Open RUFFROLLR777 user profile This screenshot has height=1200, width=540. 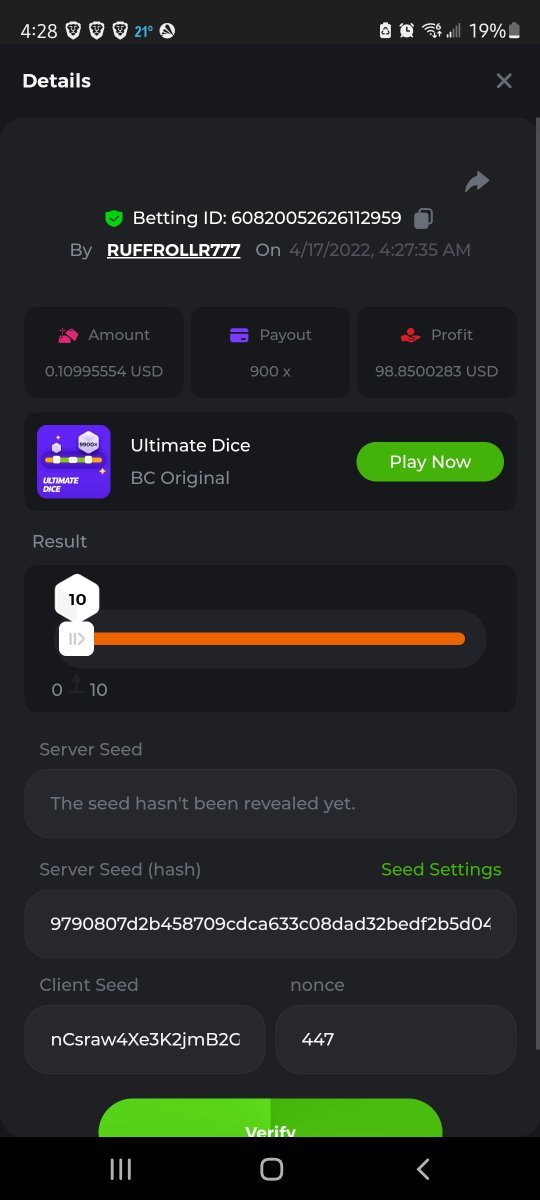[174, 250]
